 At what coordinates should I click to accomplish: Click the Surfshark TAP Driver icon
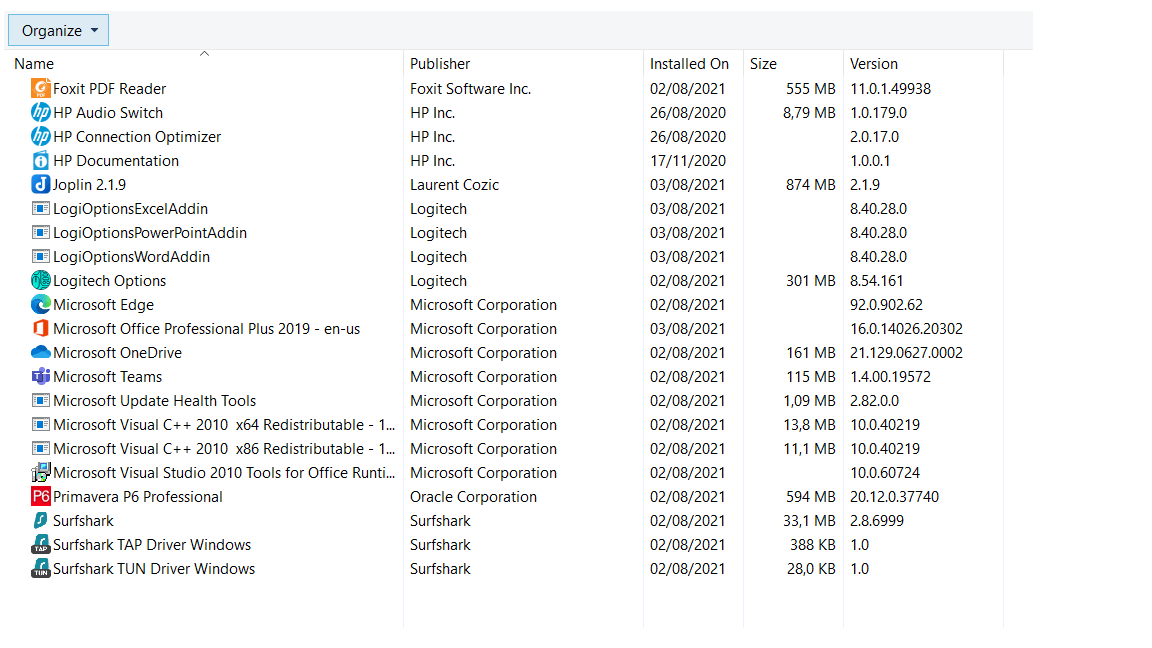tap(40, 544)
